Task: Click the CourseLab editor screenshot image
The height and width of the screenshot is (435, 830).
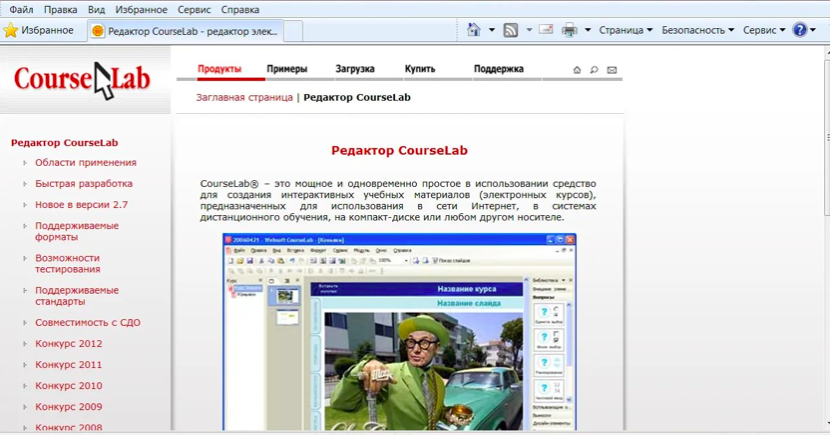Action: (399, 332)
